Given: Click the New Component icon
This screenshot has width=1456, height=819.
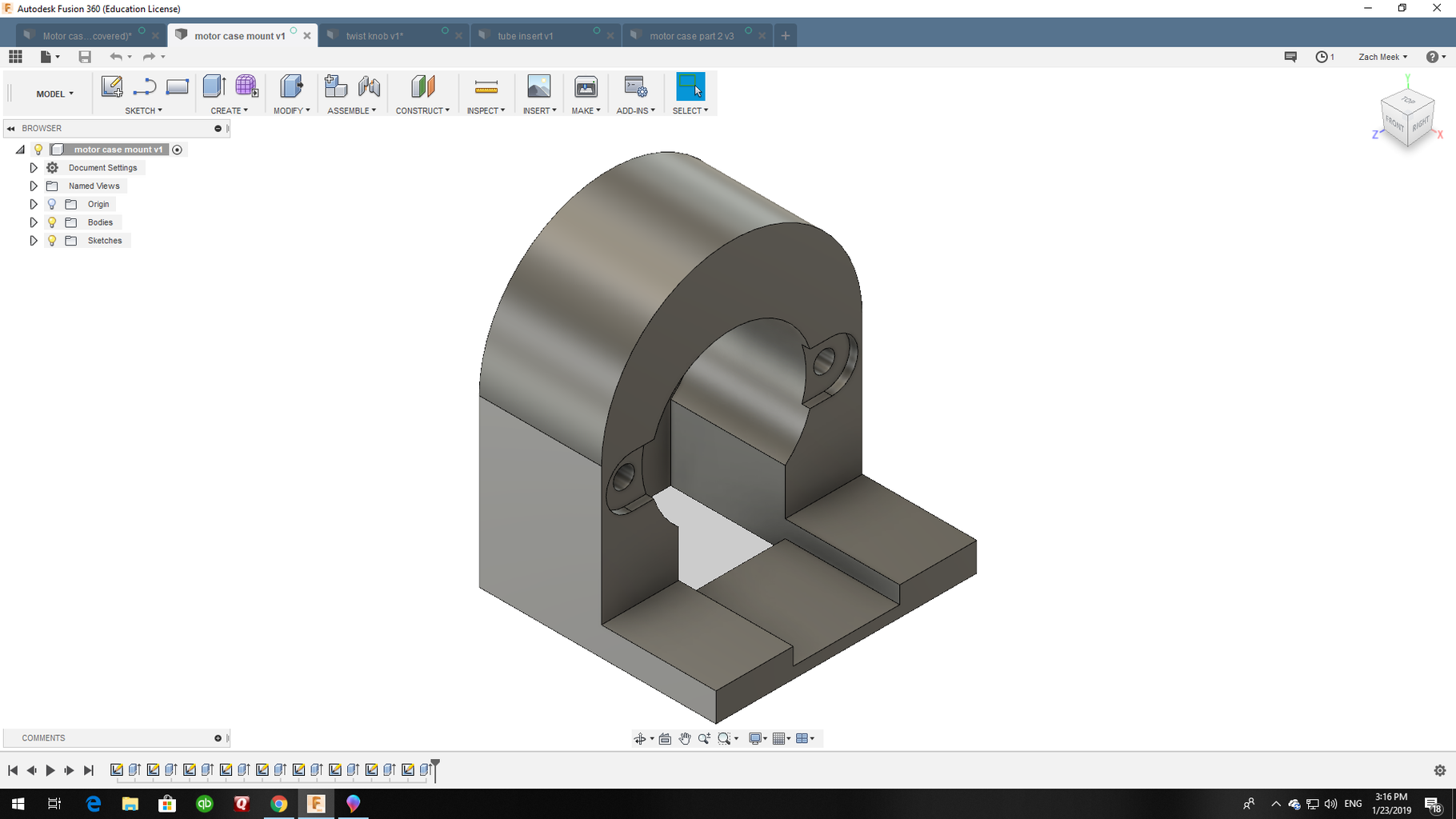Looking at the screenshot, I should (x=335, y=86).
